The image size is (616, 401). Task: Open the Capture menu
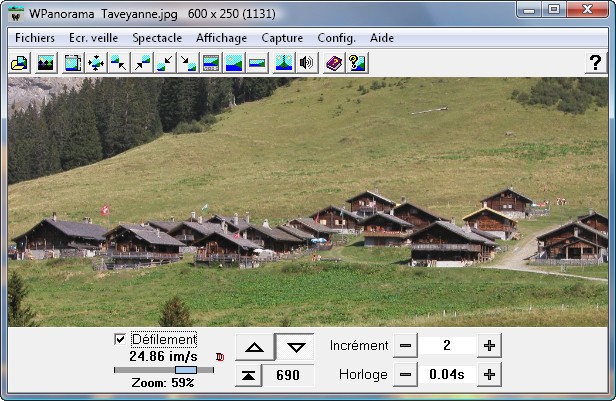[x=282, y=38]
